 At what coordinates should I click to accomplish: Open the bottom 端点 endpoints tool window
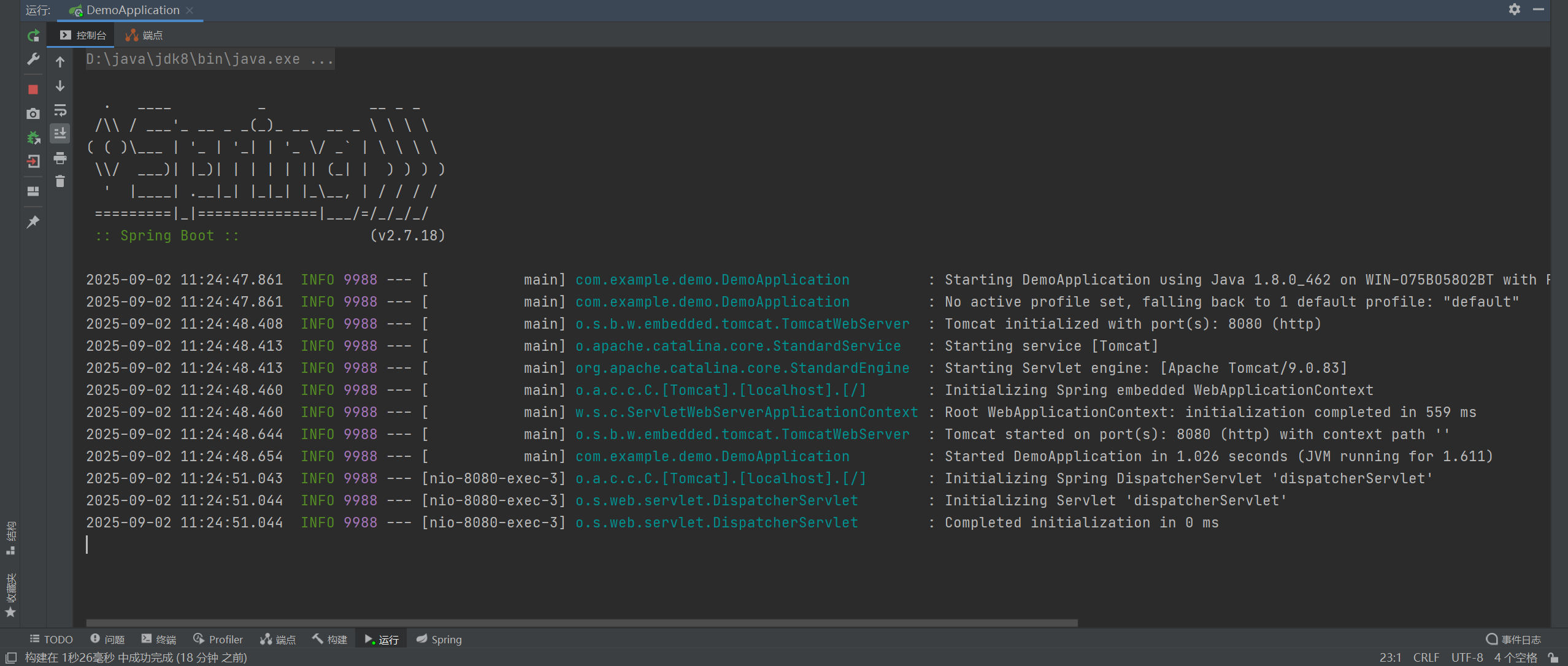click(x=278, y=639)
